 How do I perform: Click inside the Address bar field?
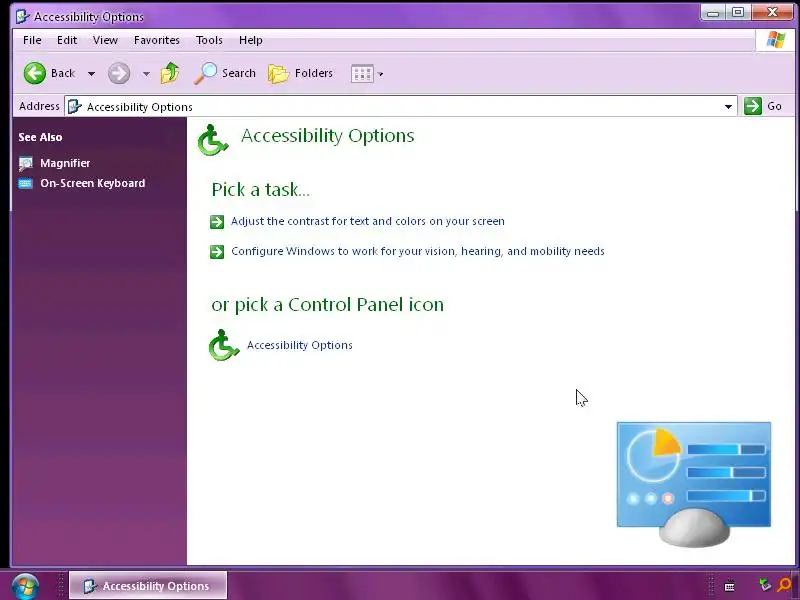(x=401, y=107)
